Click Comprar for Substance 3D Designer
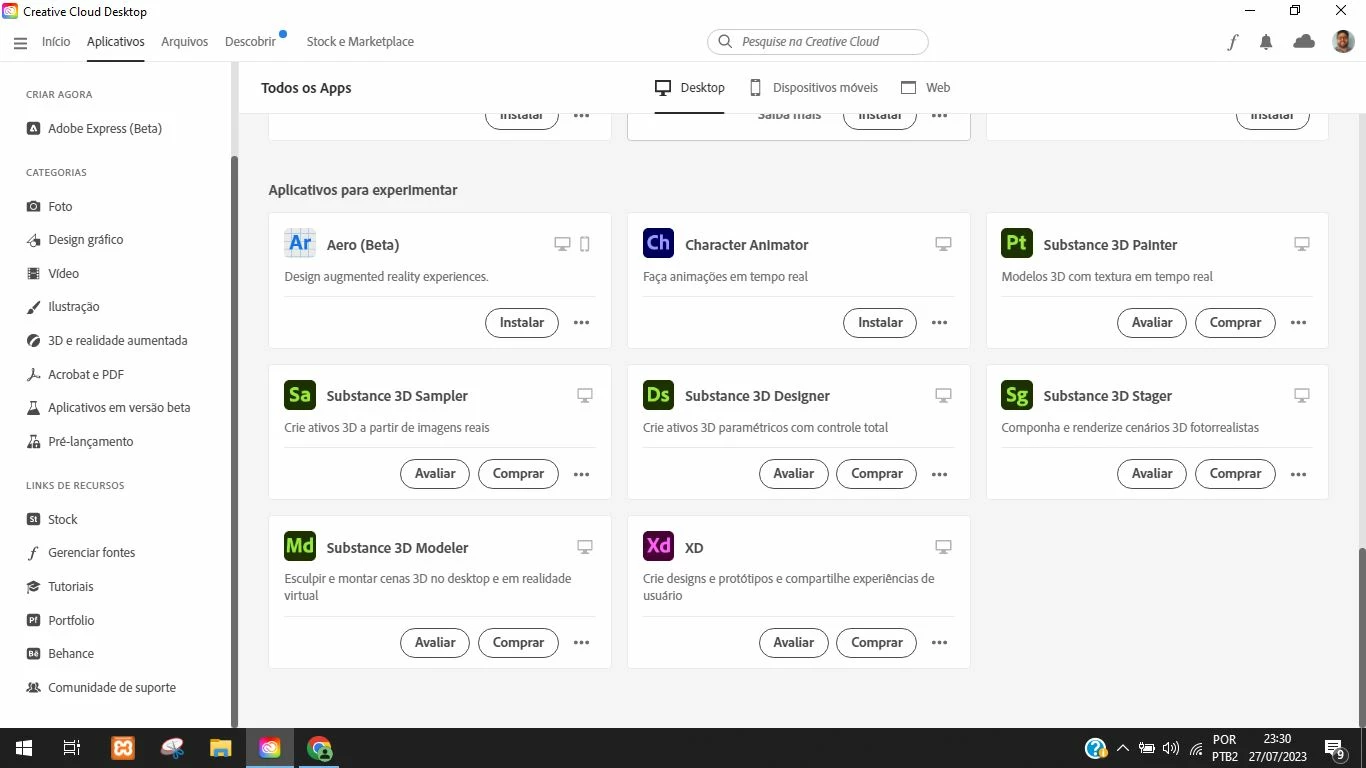This screenshot has width=1366, height=768. tap(877, 474)
